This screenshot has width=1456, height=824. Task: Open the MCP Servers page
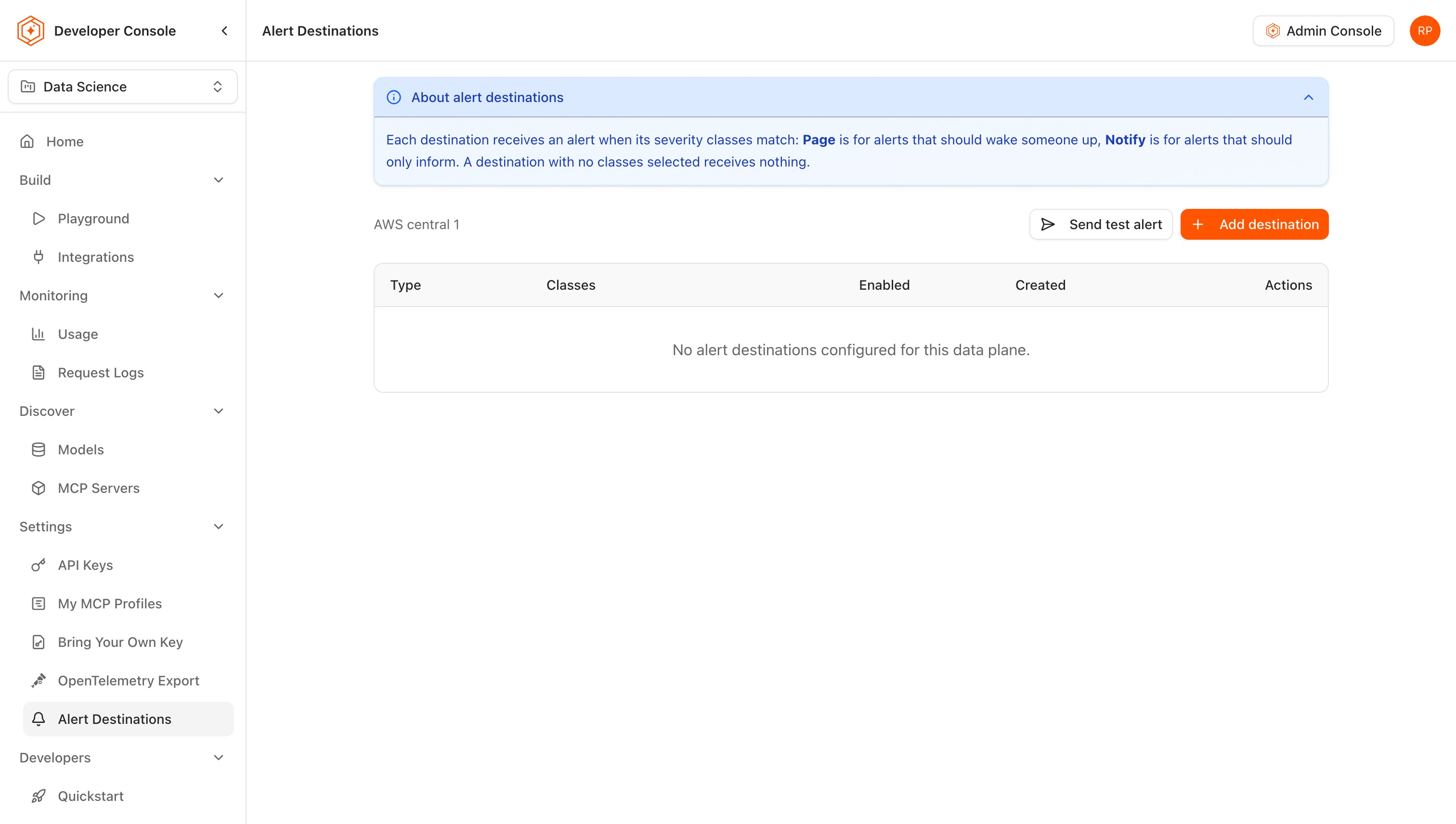(129, 488)
